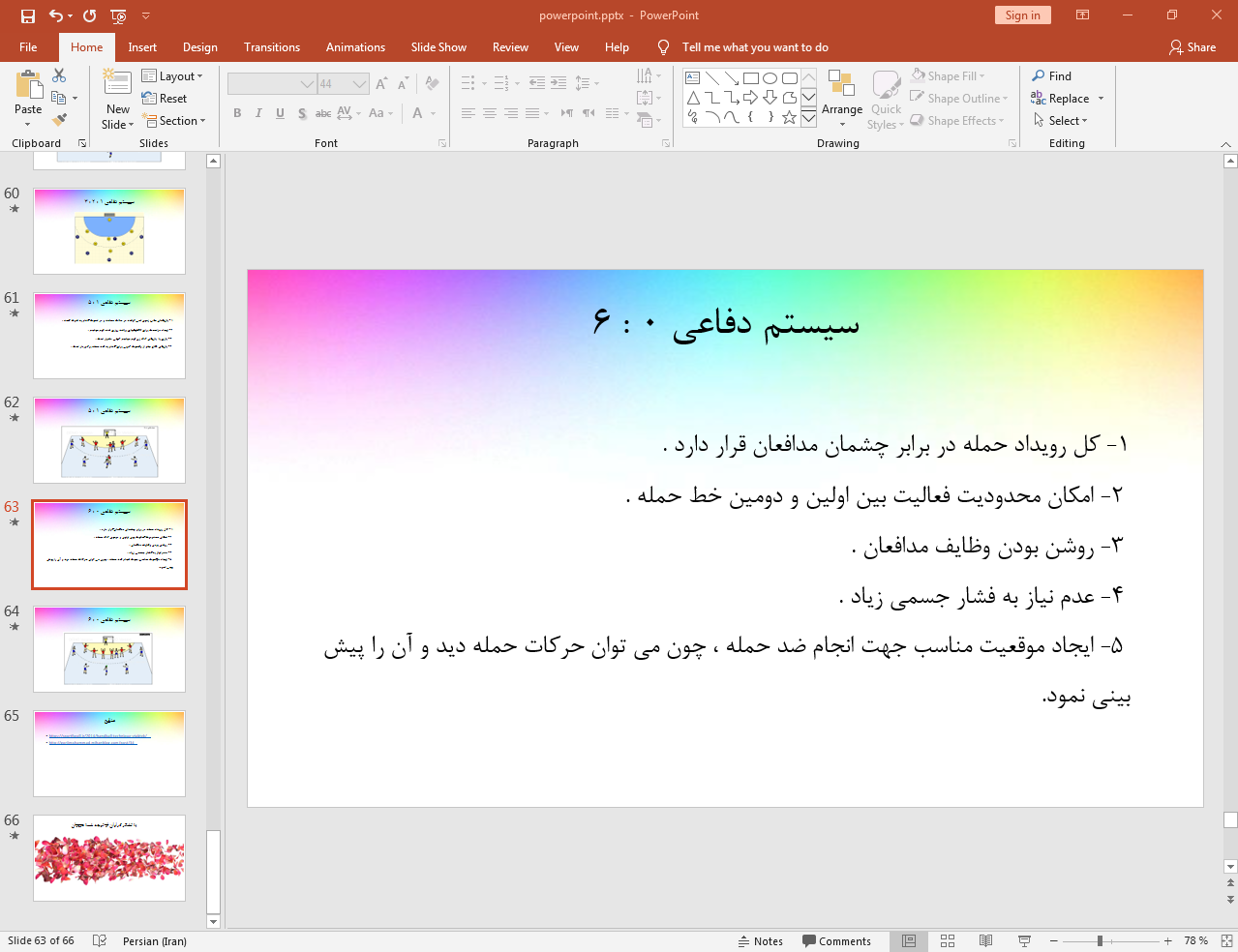The height and width of the screenshot is (952, 1238).
Task: Open the font size dropdown
Action: (x=360, y=84)
